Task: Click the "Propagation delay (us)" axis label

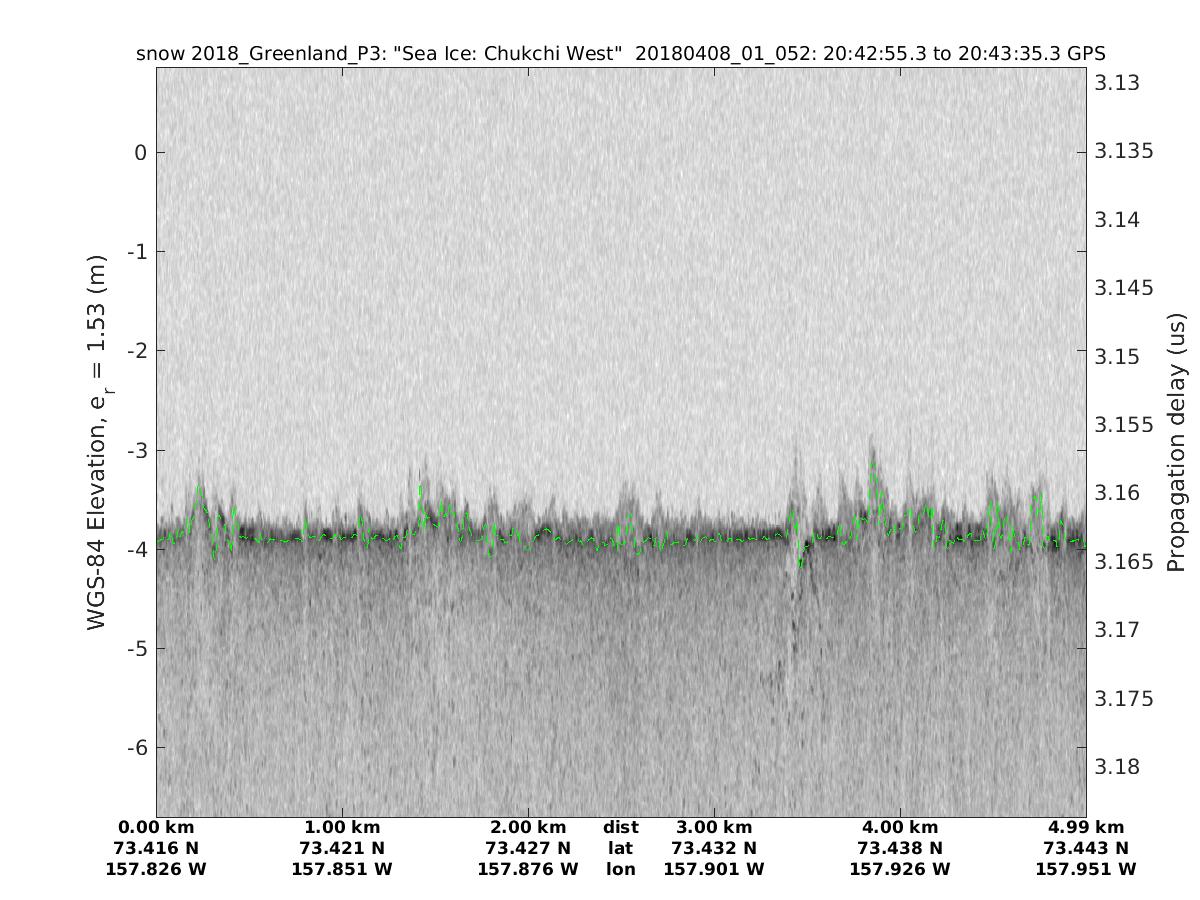Action: click(x=1176, y=441)
